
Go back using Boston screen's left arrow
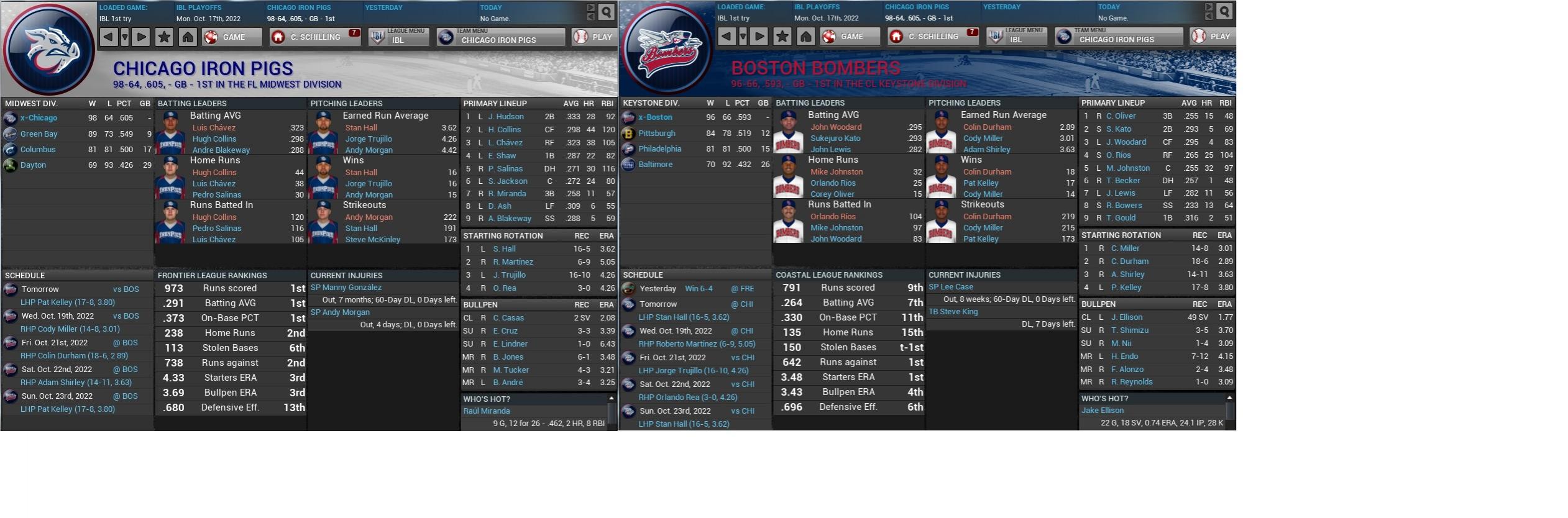pos(727,37)
